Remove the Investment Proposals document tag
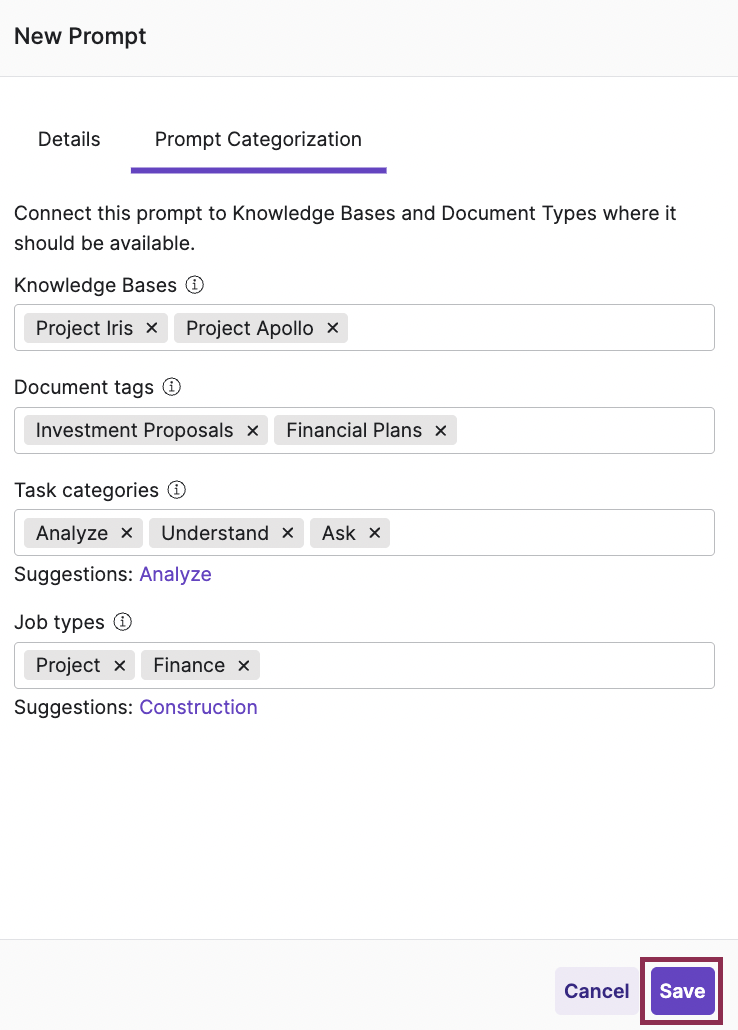Image resolution: width=738 pixels, height=1030 pixels. tap(252, 430)
